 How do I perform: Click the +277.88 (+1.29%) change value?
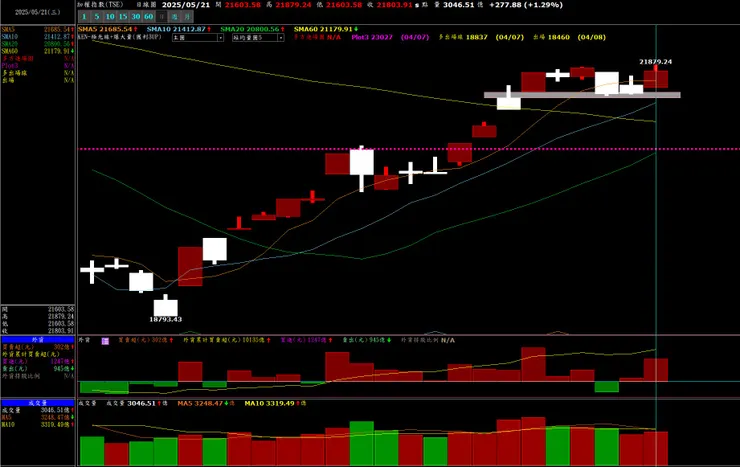coord(526,5)
